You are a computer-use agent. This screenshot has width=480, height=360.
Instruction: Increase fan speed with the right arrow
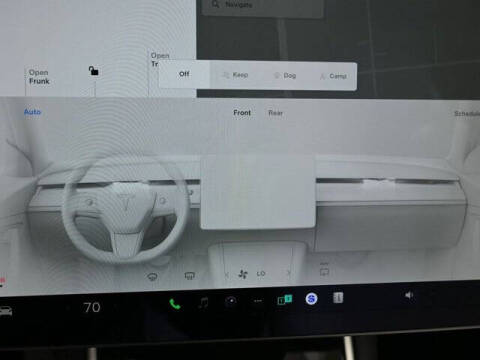[x=289, y=273]
